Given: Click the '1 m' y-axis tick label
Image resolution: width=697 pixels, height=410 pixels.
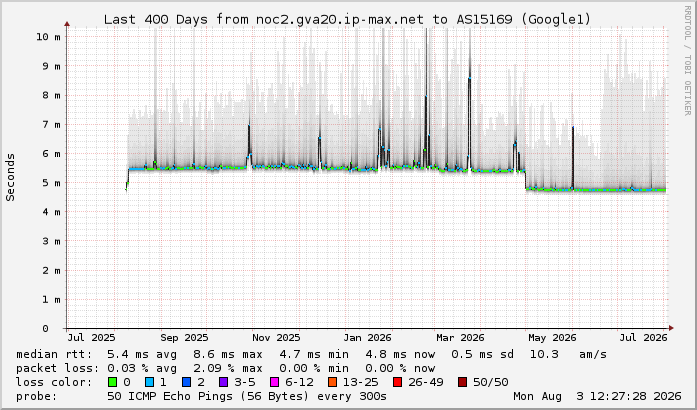Looking at the screenshot, I should pos(51,300).
